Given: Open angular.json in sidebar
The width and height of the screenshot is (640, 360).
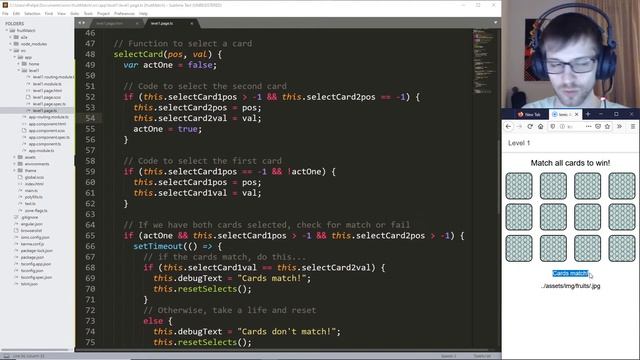Looking at the screenshot, I should coord(31,224).
